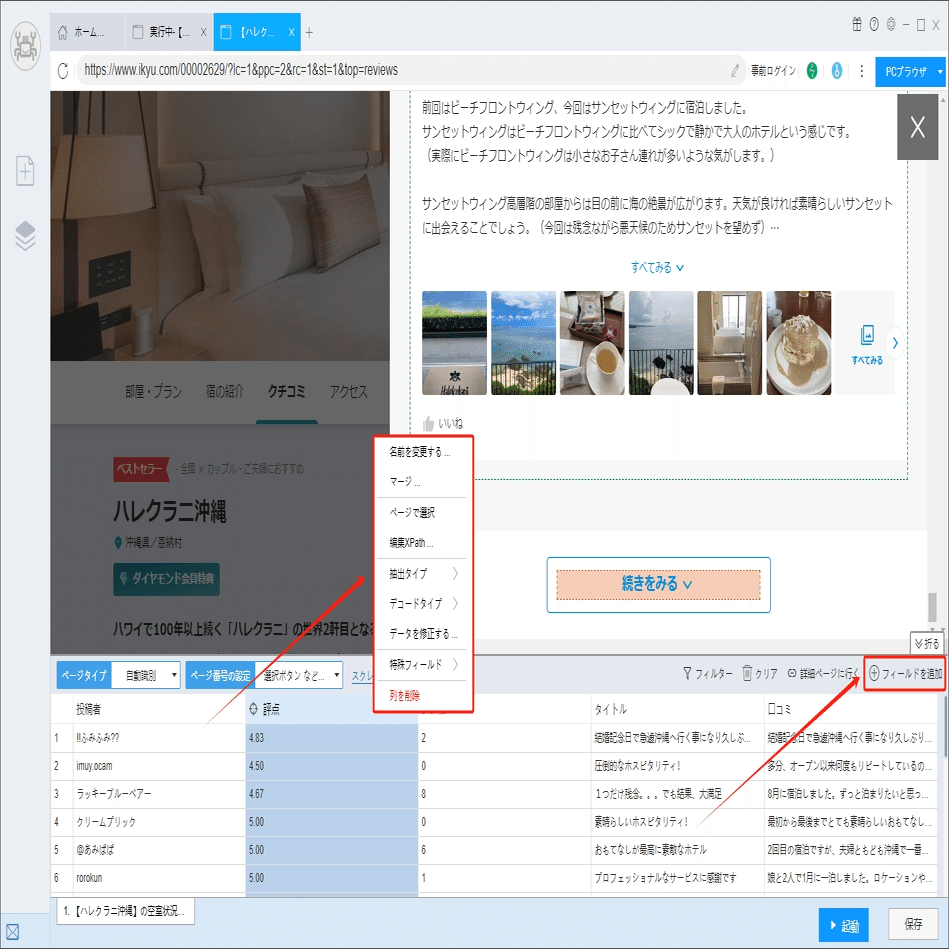
Task: Click 詳細ページに行く button
Action: coord(823,673)
